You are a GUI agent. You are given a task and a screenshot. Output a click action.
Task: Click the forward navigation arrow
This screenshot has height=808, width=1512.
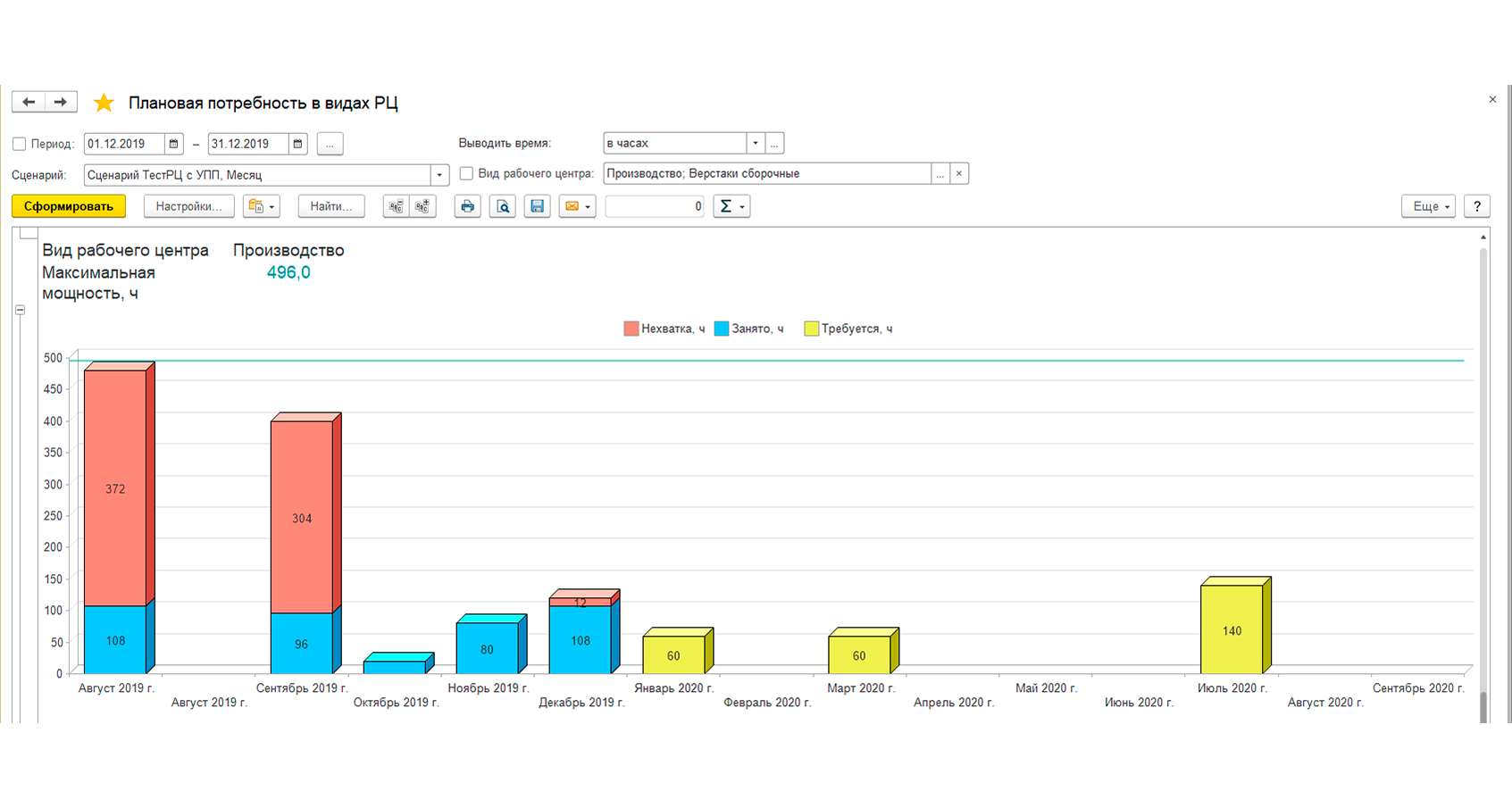point(61,102)
